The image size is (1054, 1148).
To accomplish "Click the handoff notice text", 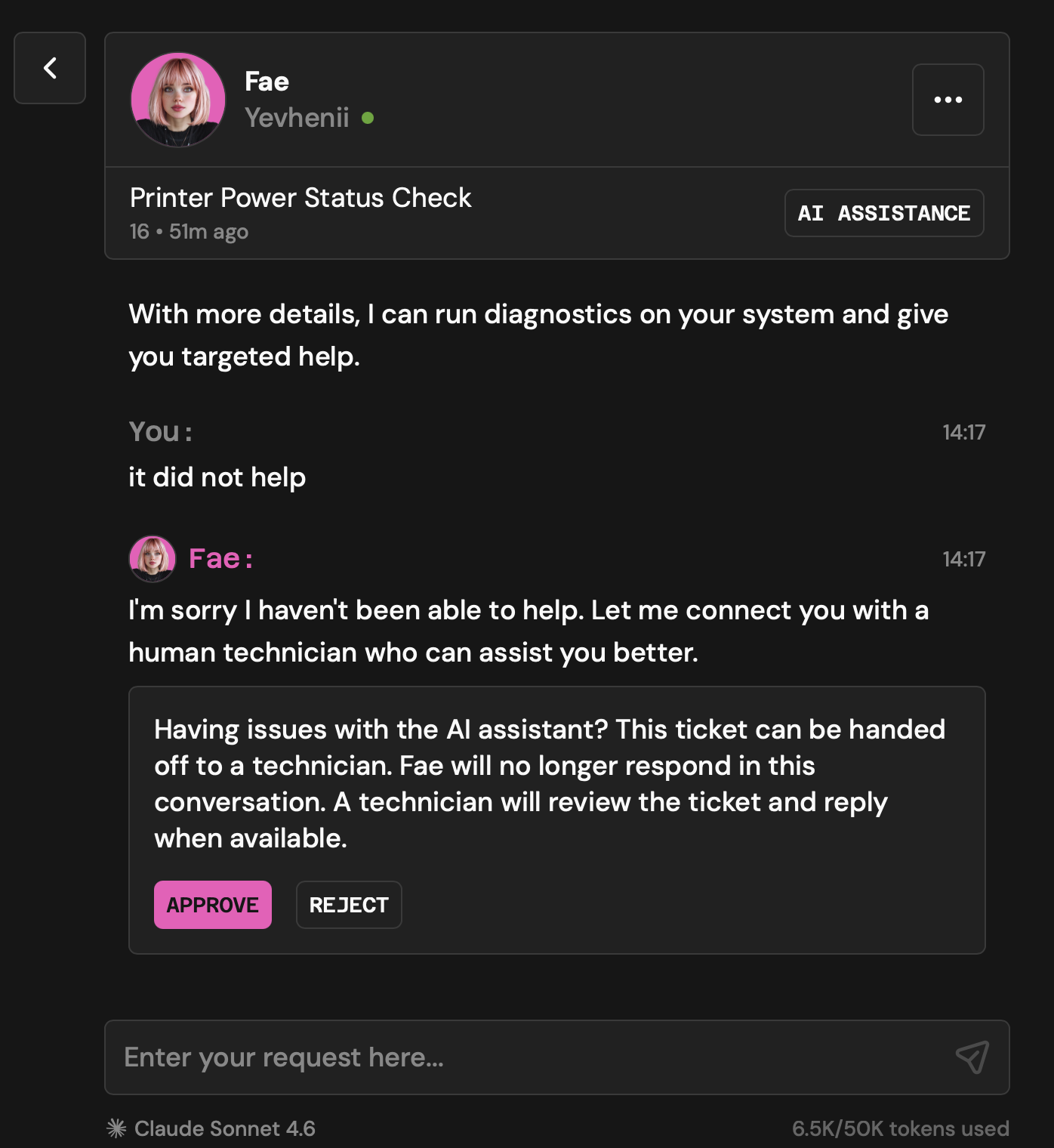I will click(x=550, y=784).
